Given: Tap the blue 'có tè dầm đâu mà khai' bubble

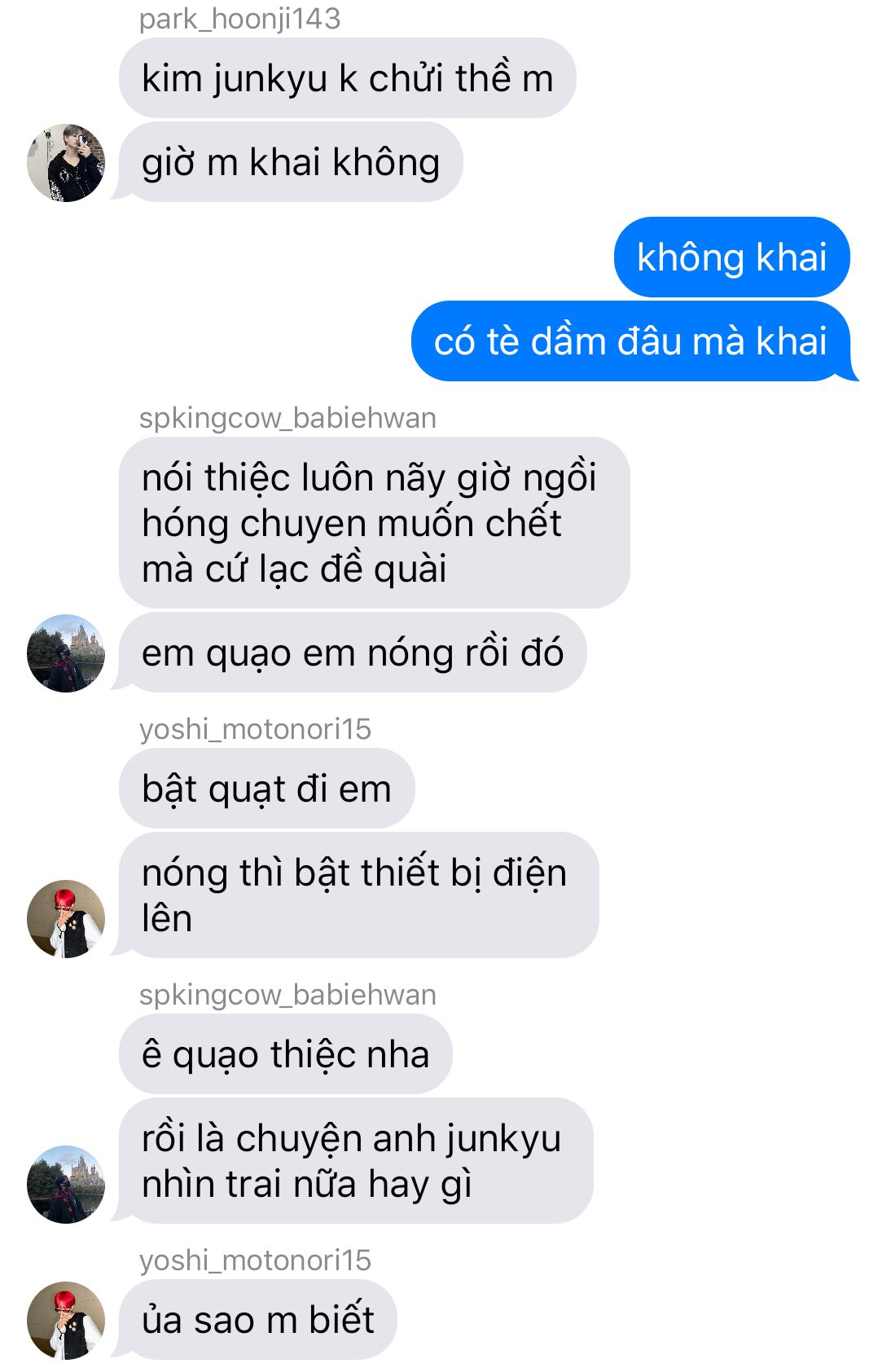Looking at the screenshot, I should click(x=631, y=341).
